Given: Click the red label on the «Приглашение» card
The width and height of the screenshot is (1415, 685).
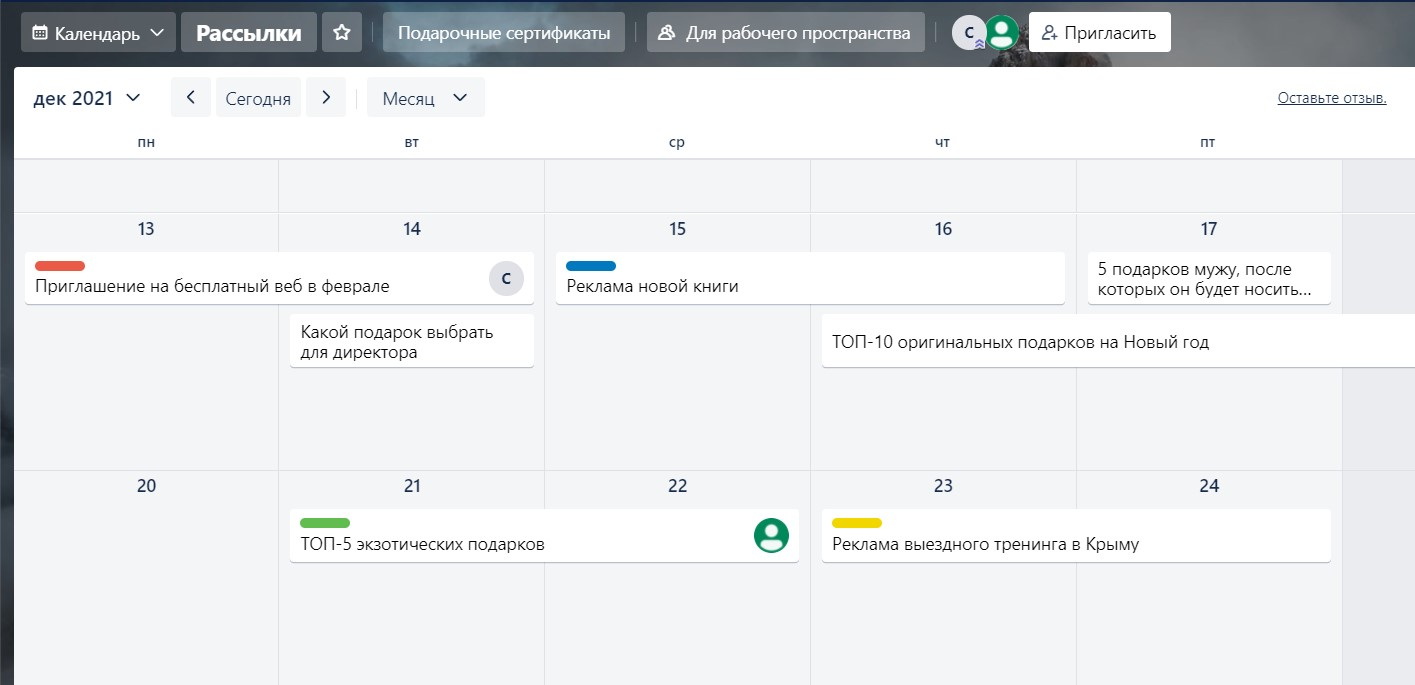Looking at the screenshot, I should [59, 266].
